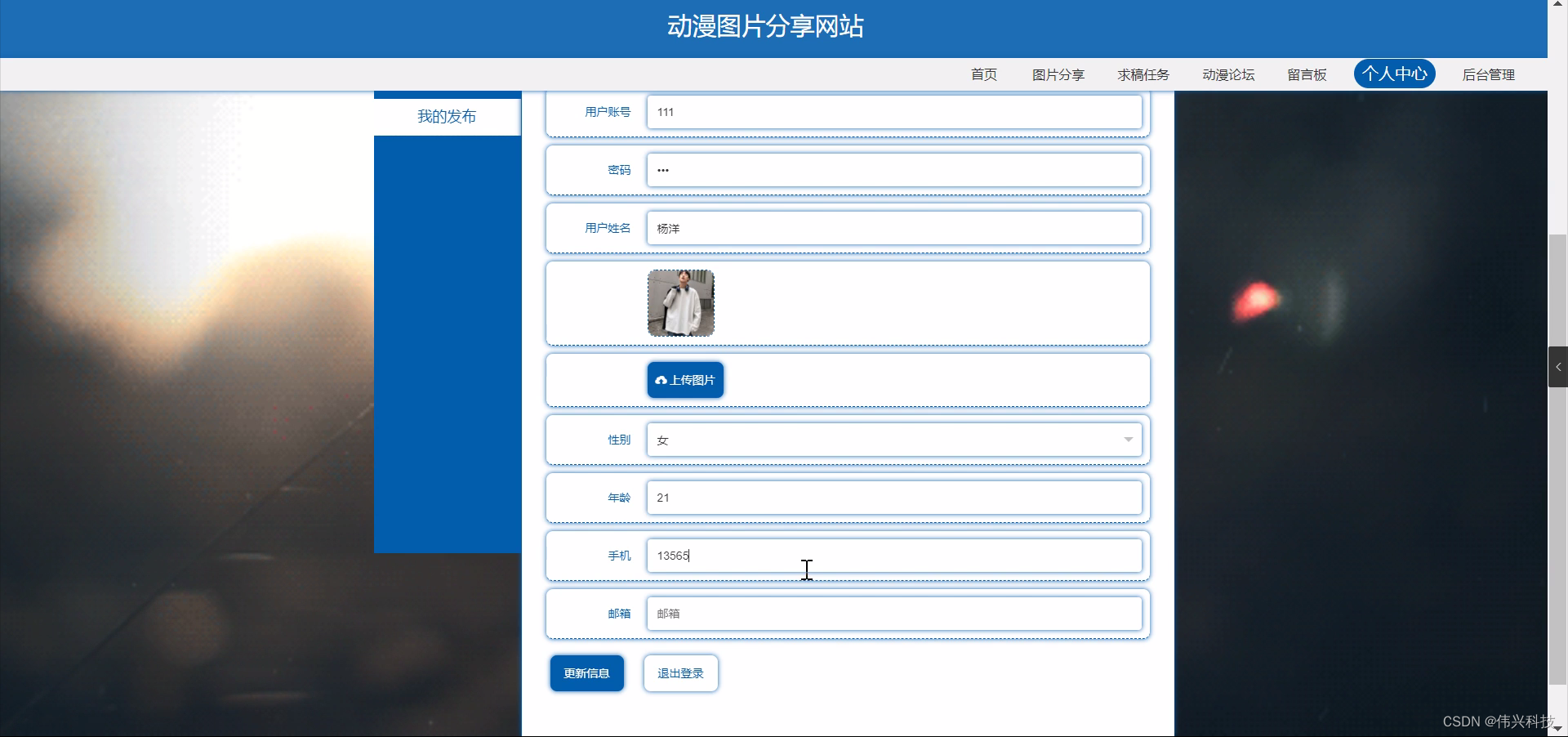Click the 更新信息 update button

(586, 673)
